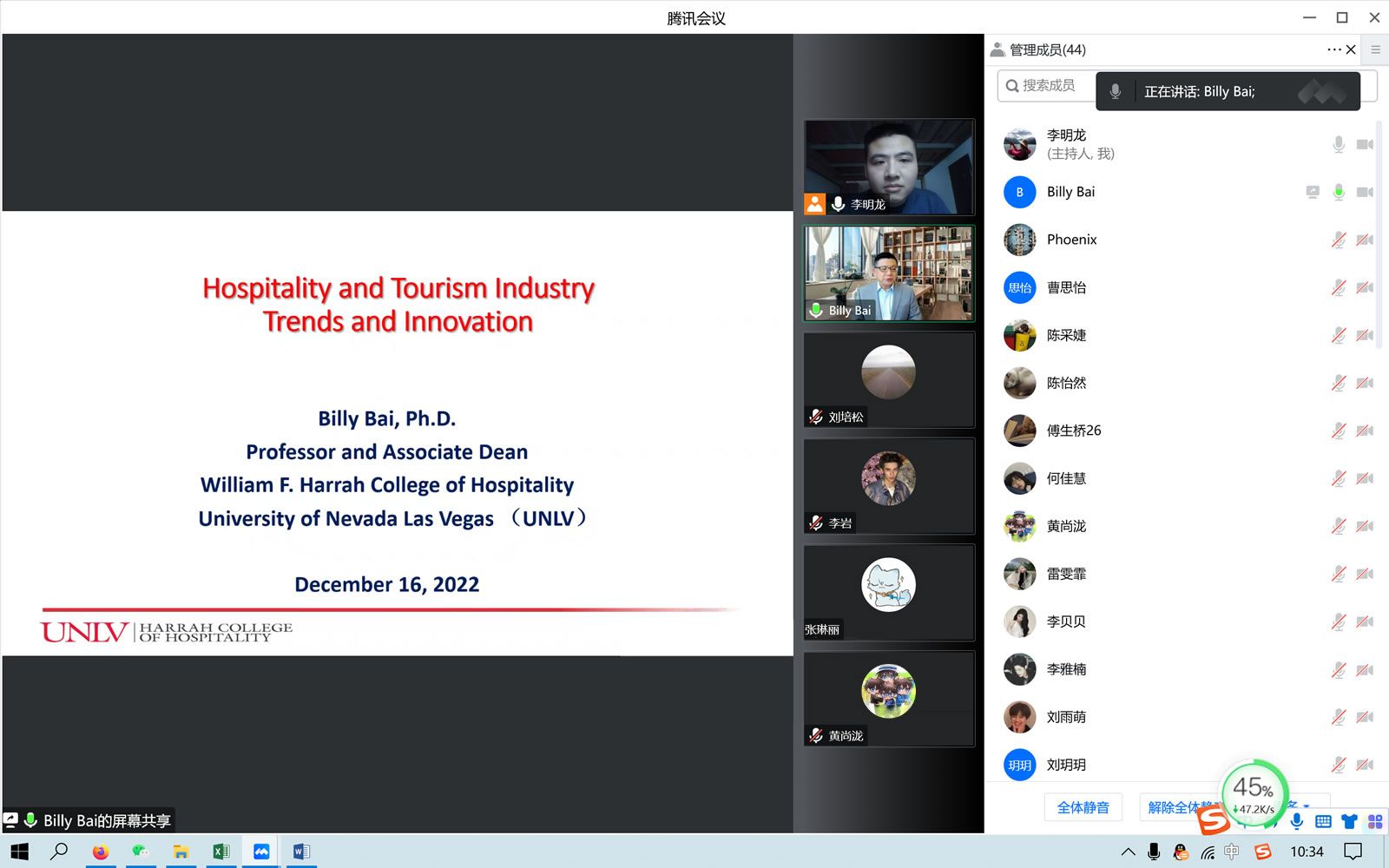Image resolution: width=1389 pixels, height=868 pixels.
Task: Click 刘雨萌's muted microphone icon
Action: pos(1339,717)
